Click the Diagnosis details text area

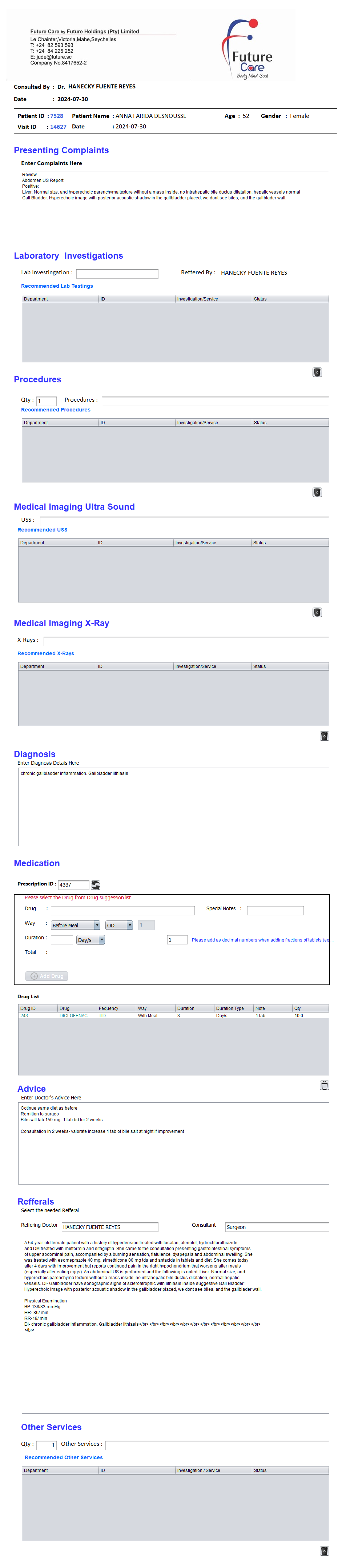pos(173,807)
